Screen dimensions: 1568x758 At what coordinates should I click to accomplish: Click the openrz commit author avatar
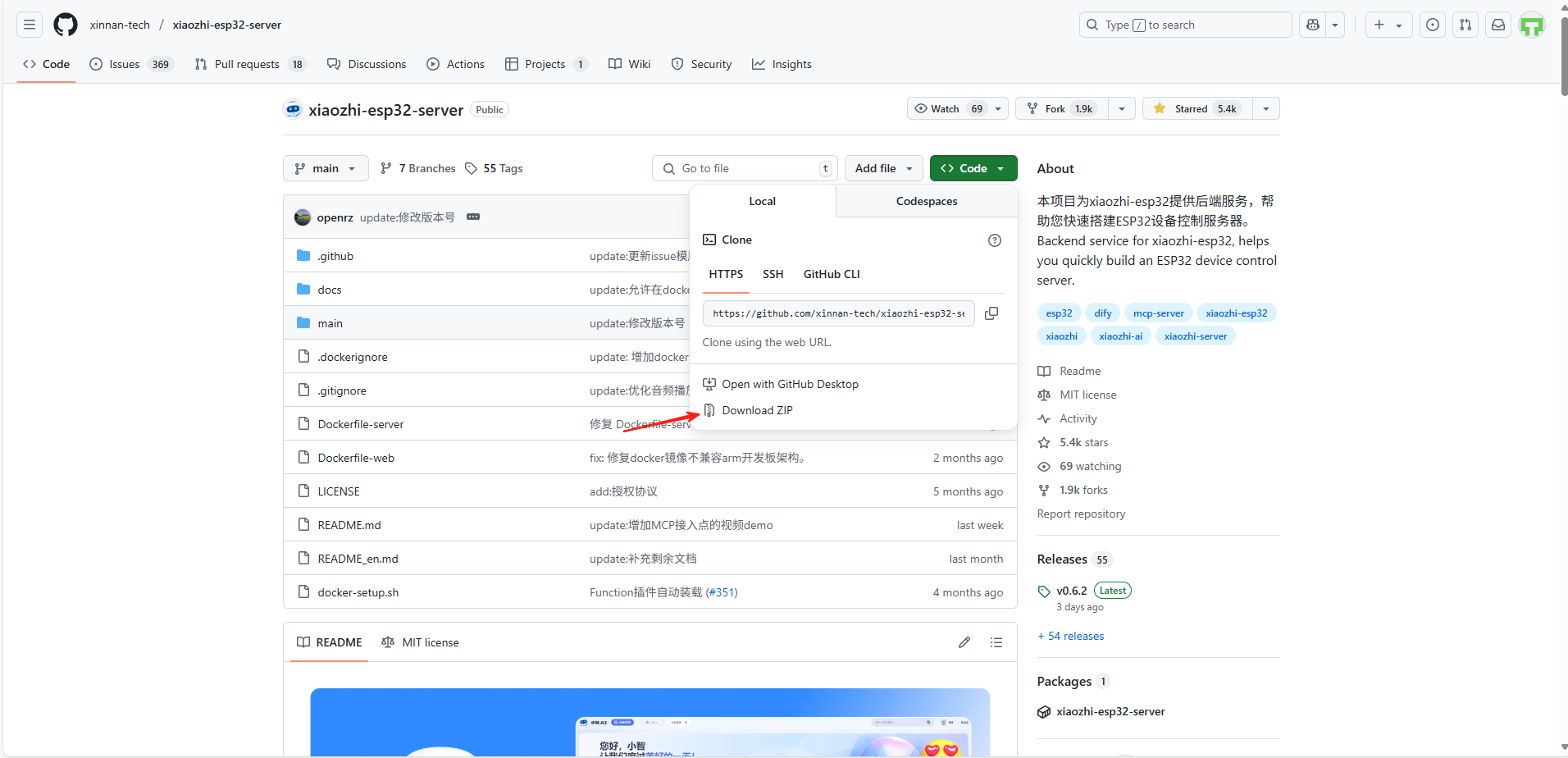click(303, 217)
